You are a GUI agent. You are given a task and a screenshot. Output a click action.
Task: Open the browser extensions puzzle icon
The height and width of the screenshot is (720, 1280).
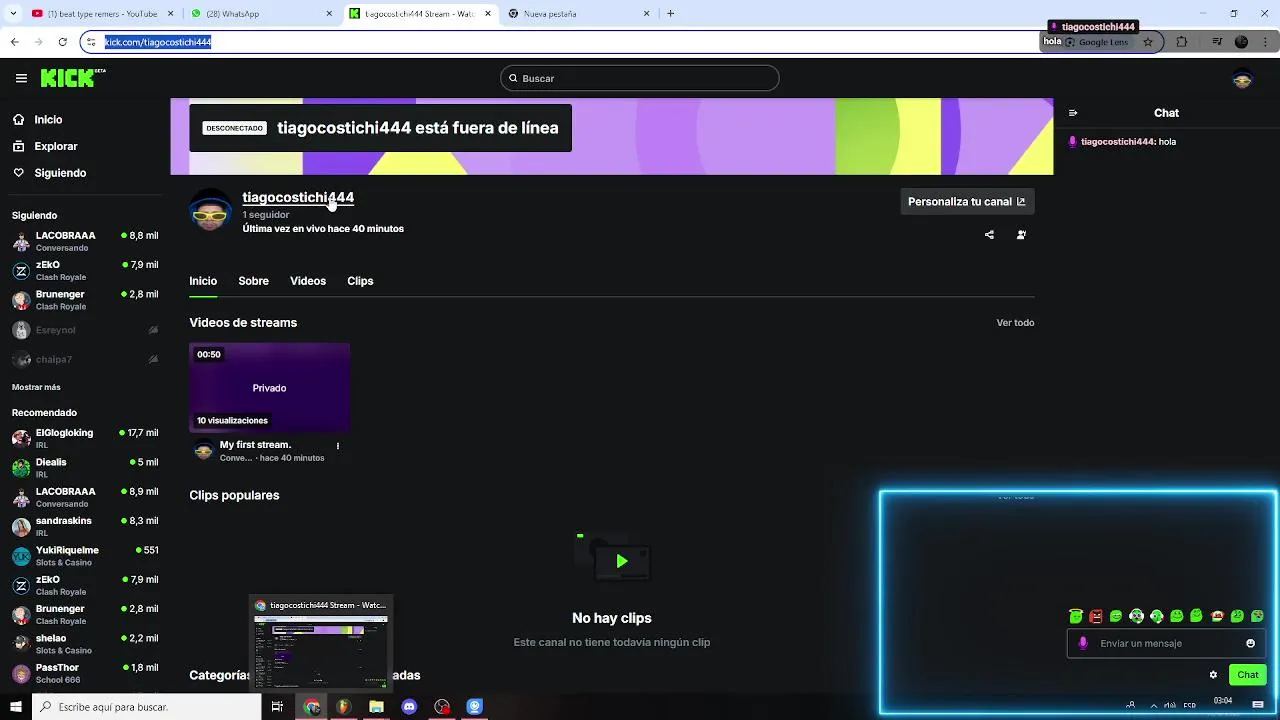click(x=1182, y=42)
